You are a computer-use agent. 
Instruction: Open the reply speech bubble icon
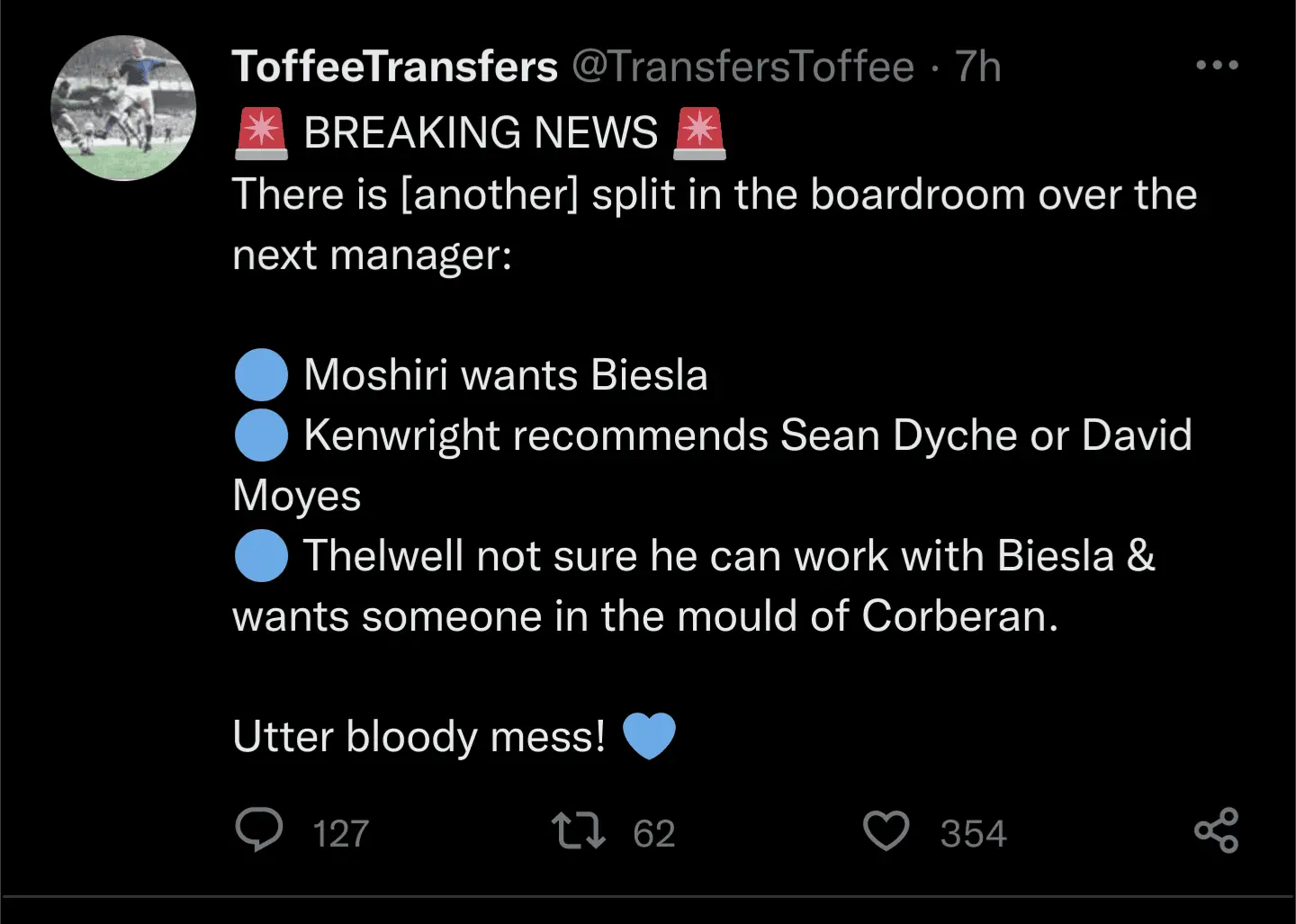pos(258,830)
